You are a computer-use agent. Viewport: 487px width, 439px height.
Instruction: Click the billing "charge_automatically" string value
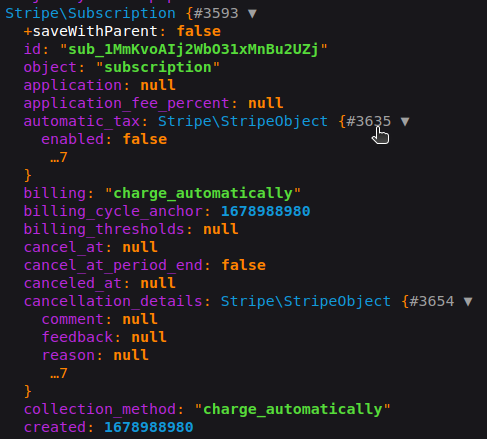[x=203, y=193]
